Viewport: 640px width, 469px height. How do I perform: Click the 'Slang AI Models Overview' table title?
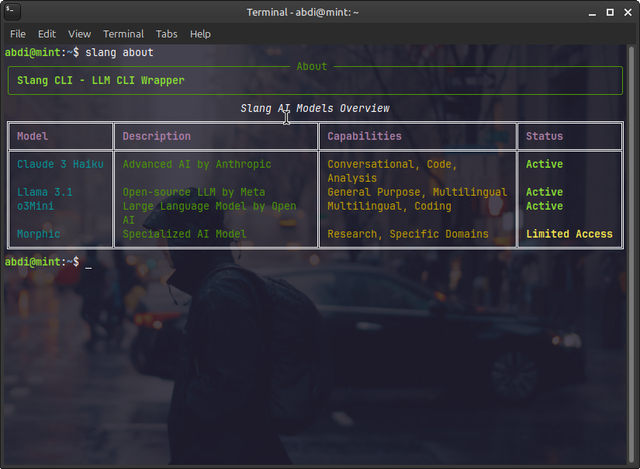coord(315,108)
